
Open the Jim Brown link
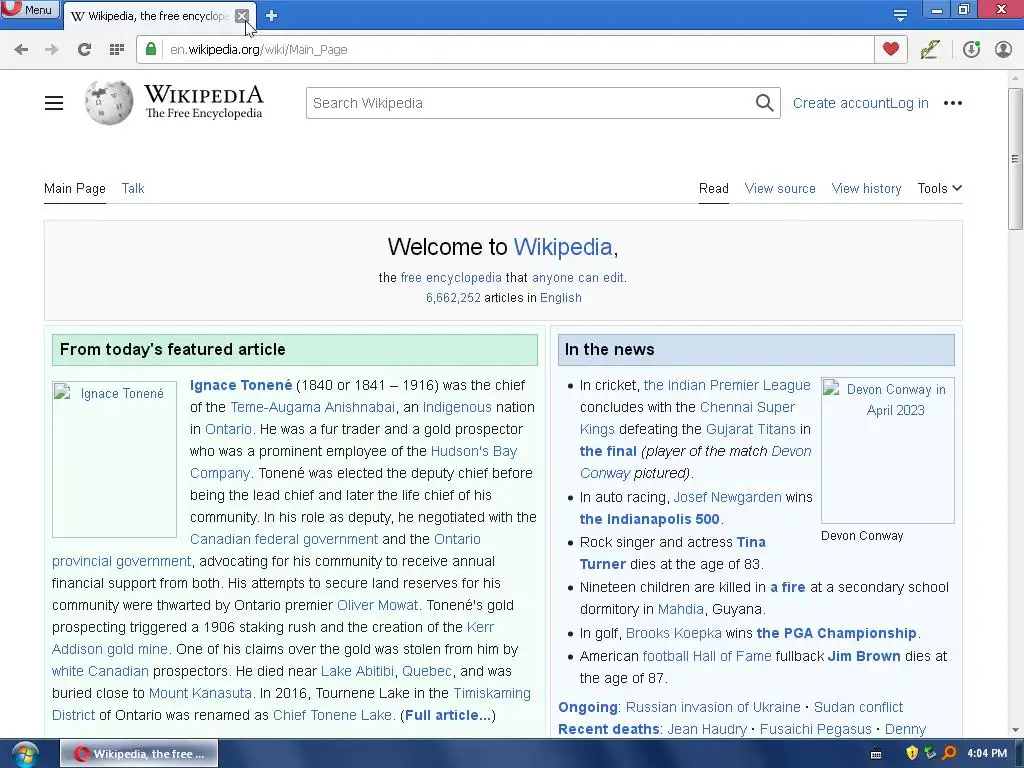(x=863, y=656)
